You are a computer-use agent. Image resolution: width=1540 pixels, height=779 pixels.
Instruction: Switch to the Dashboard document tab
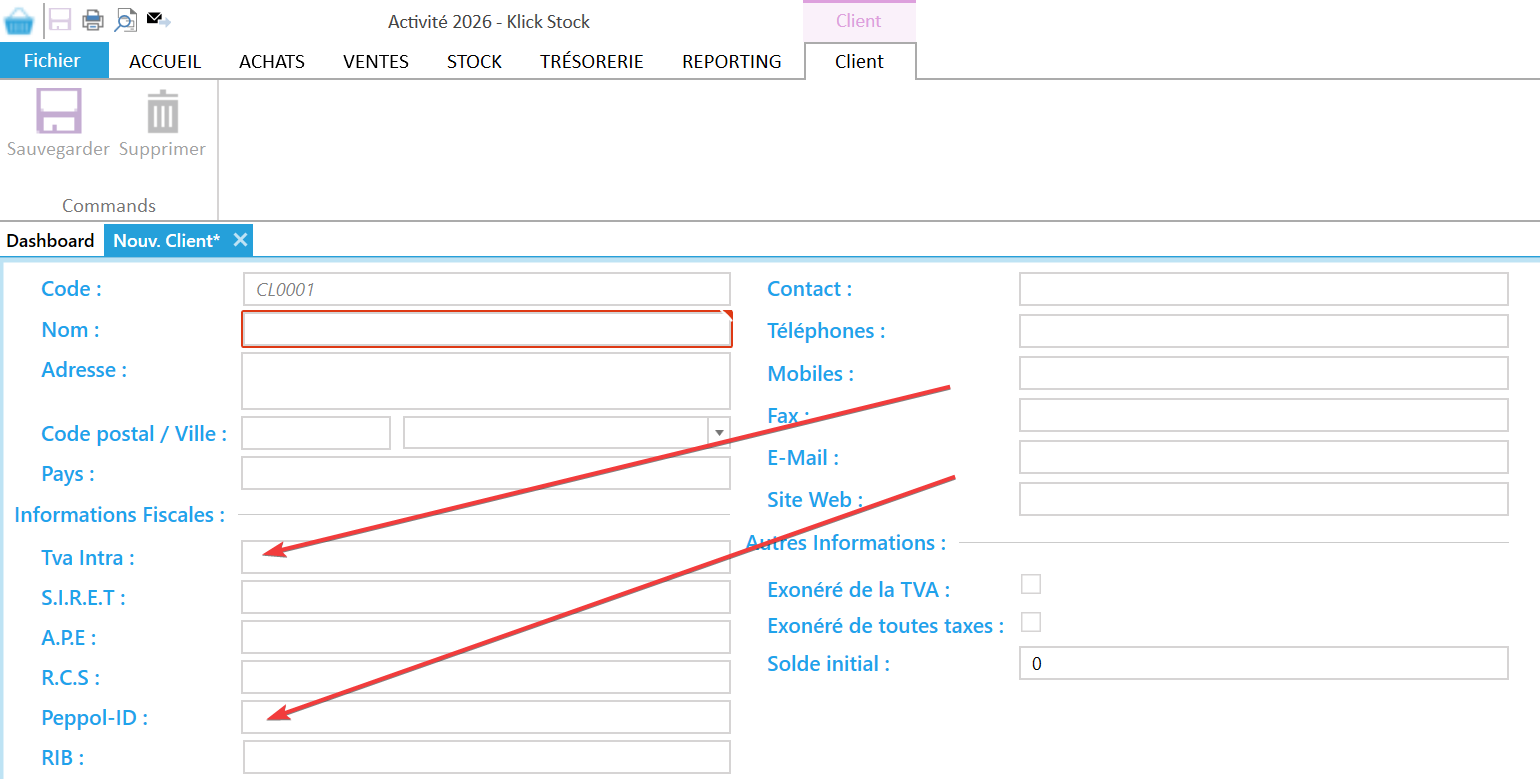(x=50, y=241)
